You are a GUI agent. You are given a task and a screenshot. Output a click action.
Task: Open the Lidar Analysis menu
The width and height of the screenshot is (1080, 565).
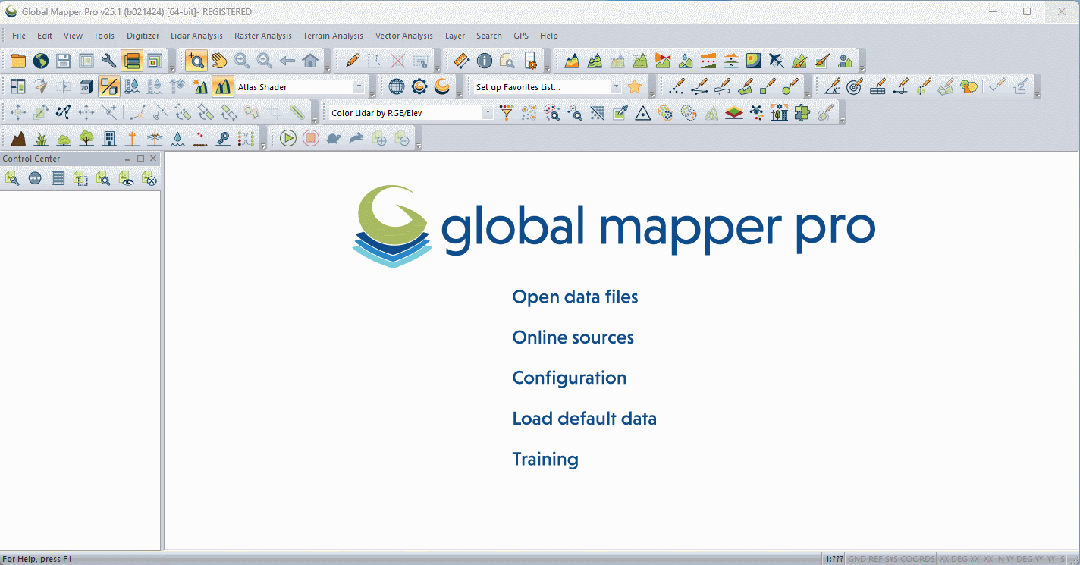point(196,36)
